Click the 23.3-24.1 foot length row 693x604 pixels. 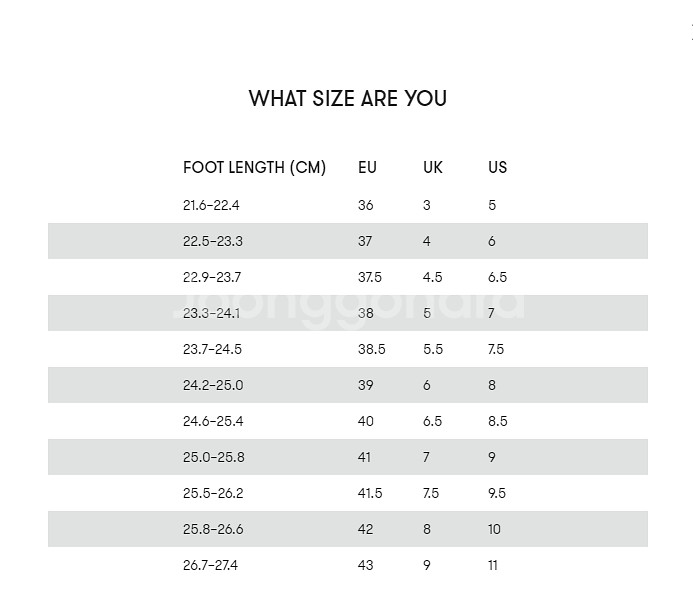(348, 313)
